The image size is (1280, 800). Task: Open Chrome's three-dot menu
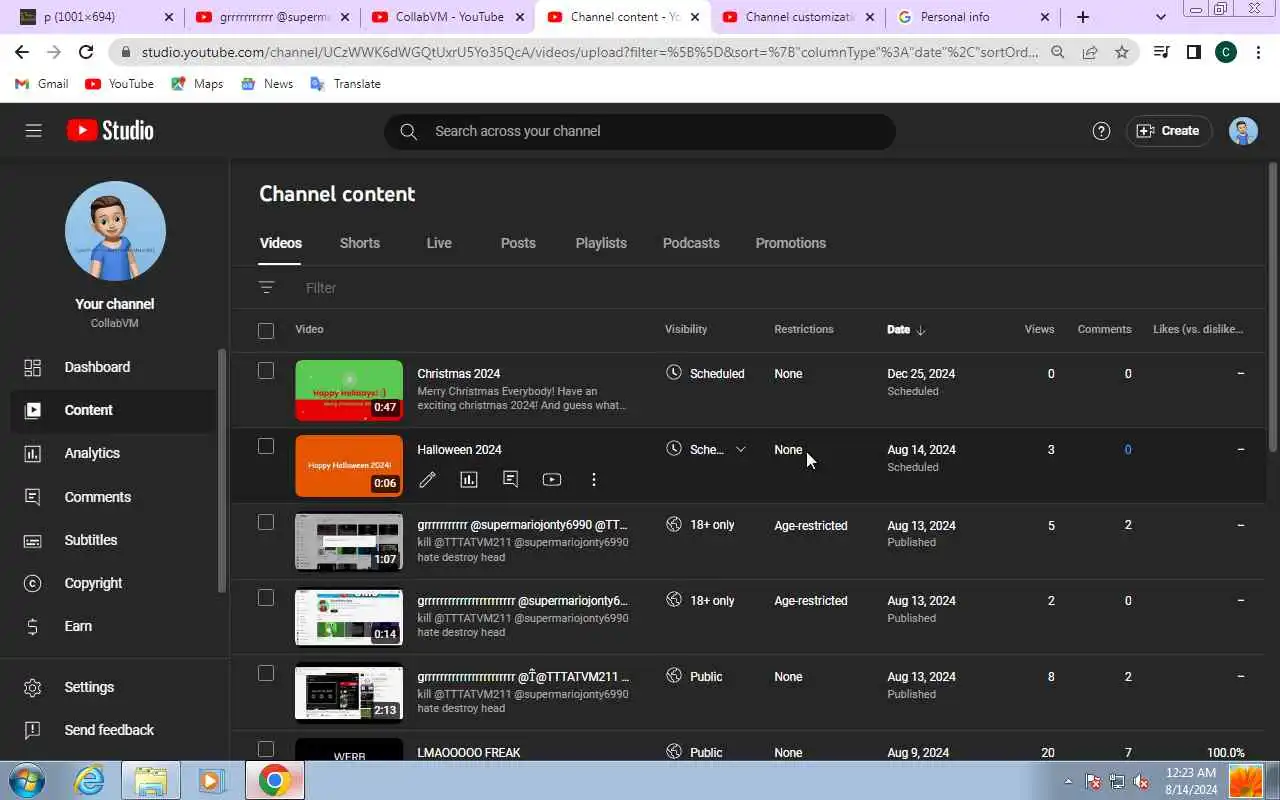click(x=1258, y=52)
